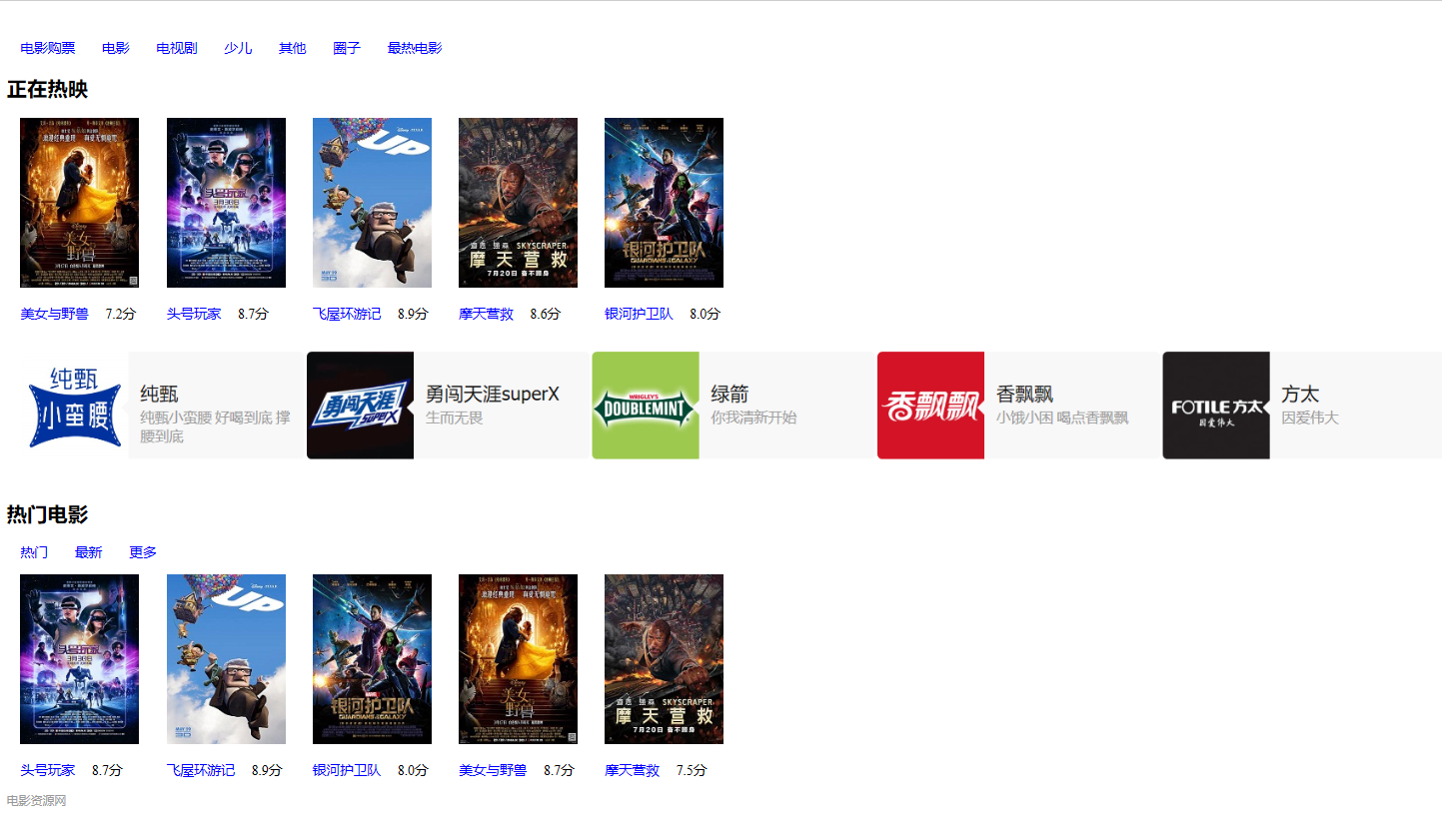Switch to the 热门 tab
Viewport: 1442px width, 840px height.
34,552
